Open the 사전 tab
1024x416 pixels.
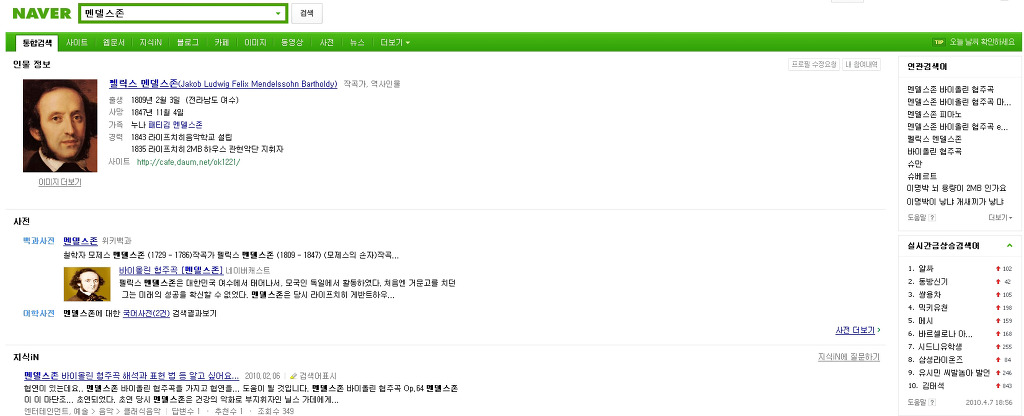point(327,42)
